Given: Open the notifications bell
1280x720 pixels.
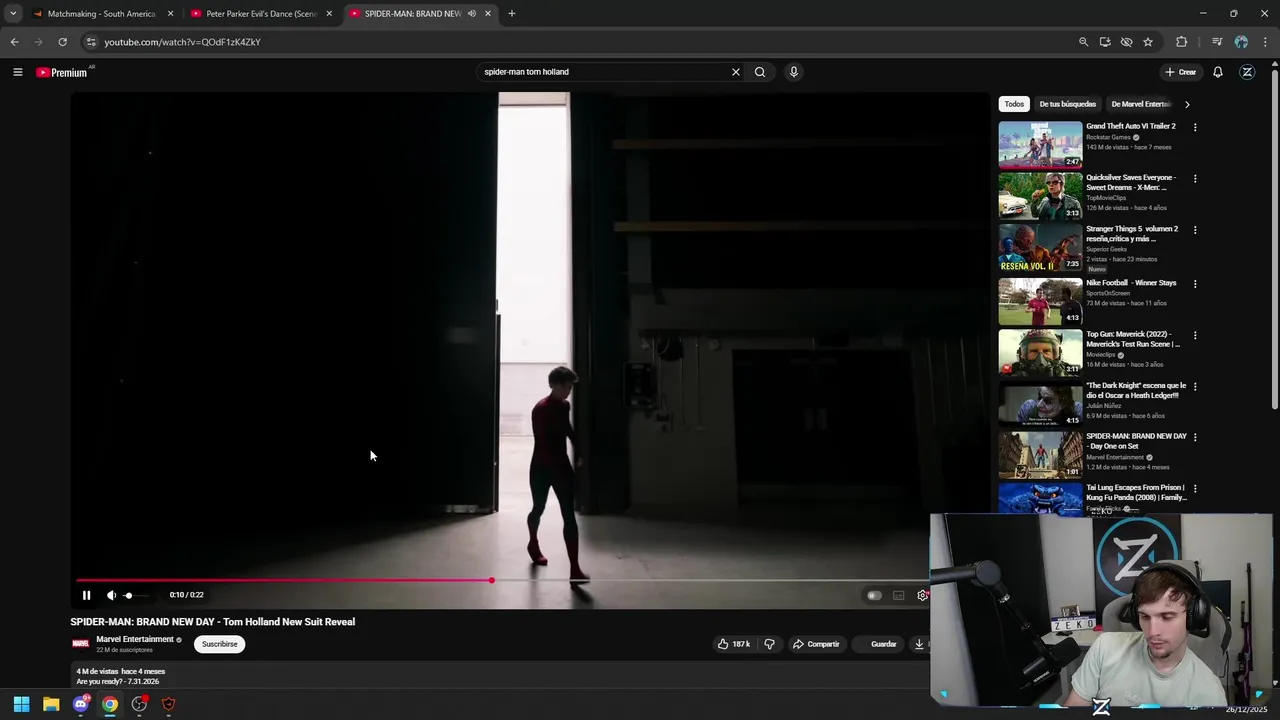Looking at the screenshot, I should (1218, 72).
